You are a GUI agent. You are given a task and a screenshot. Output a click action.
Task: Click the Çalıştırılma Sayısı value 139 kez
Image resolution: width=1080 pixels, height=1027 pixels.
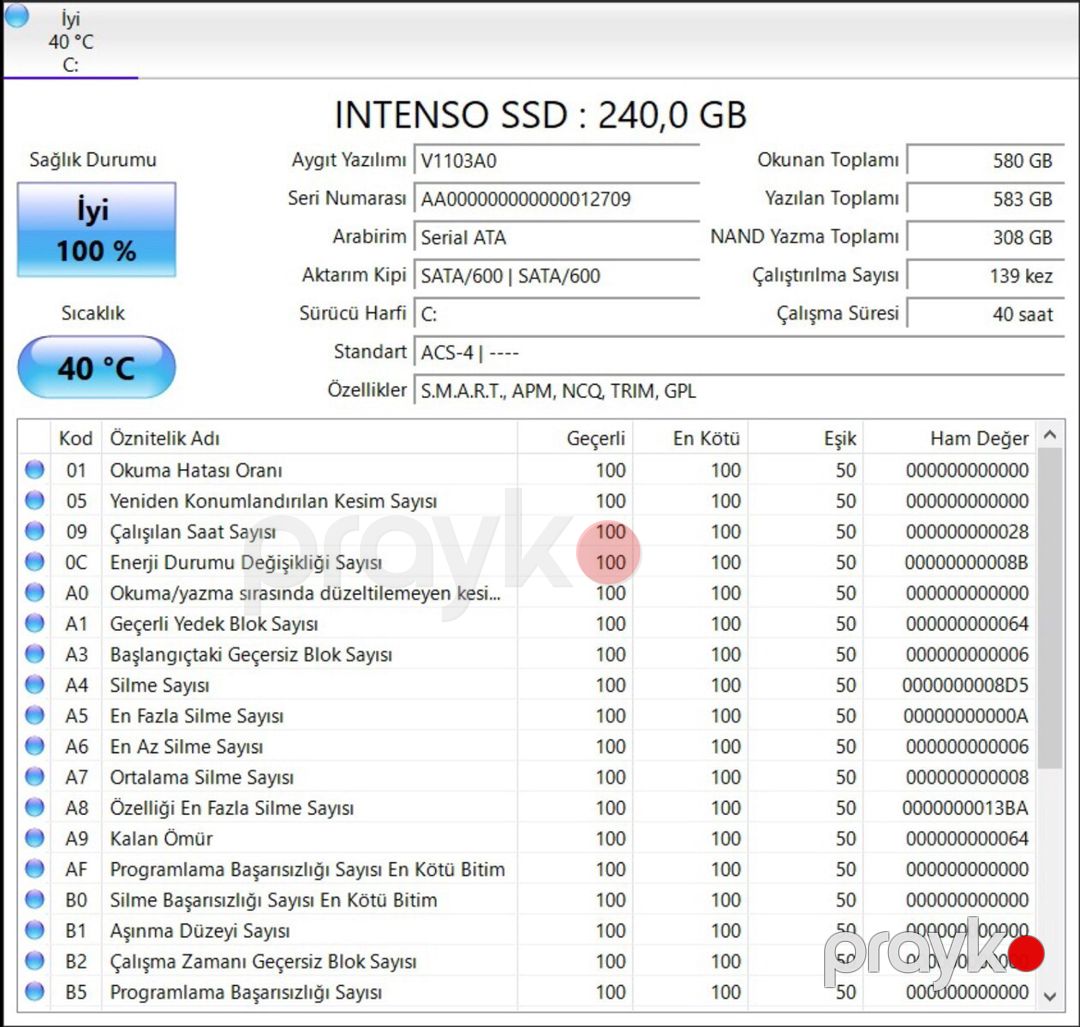click(x=986, y=276)
